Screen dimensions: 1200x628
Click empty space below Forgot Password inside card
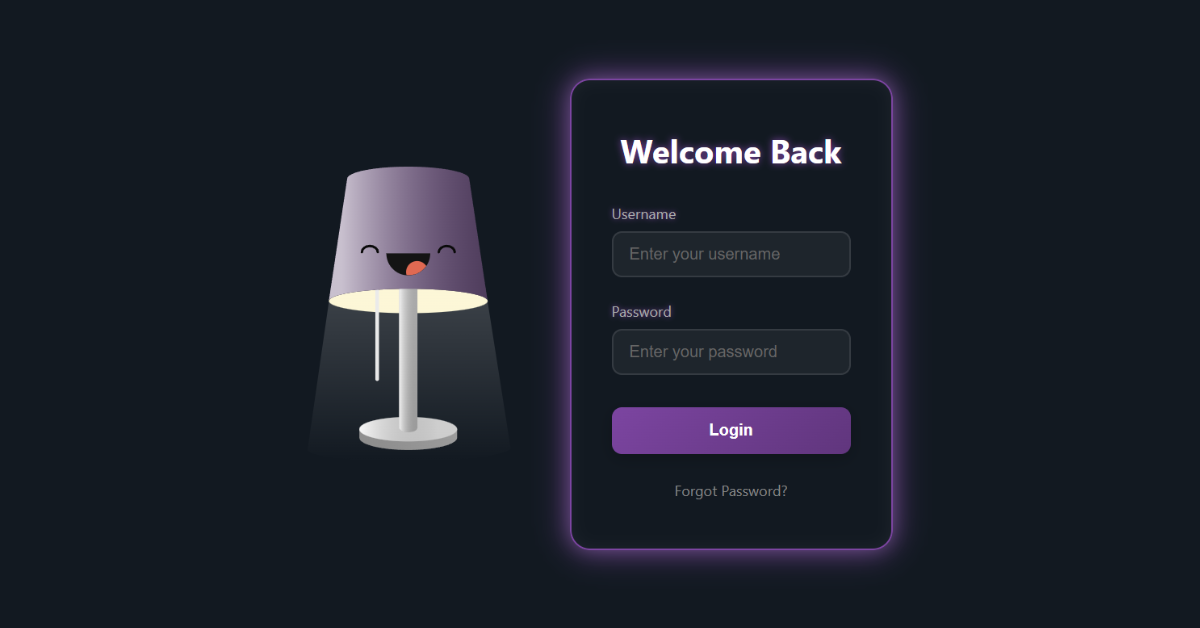pos(731,524)
